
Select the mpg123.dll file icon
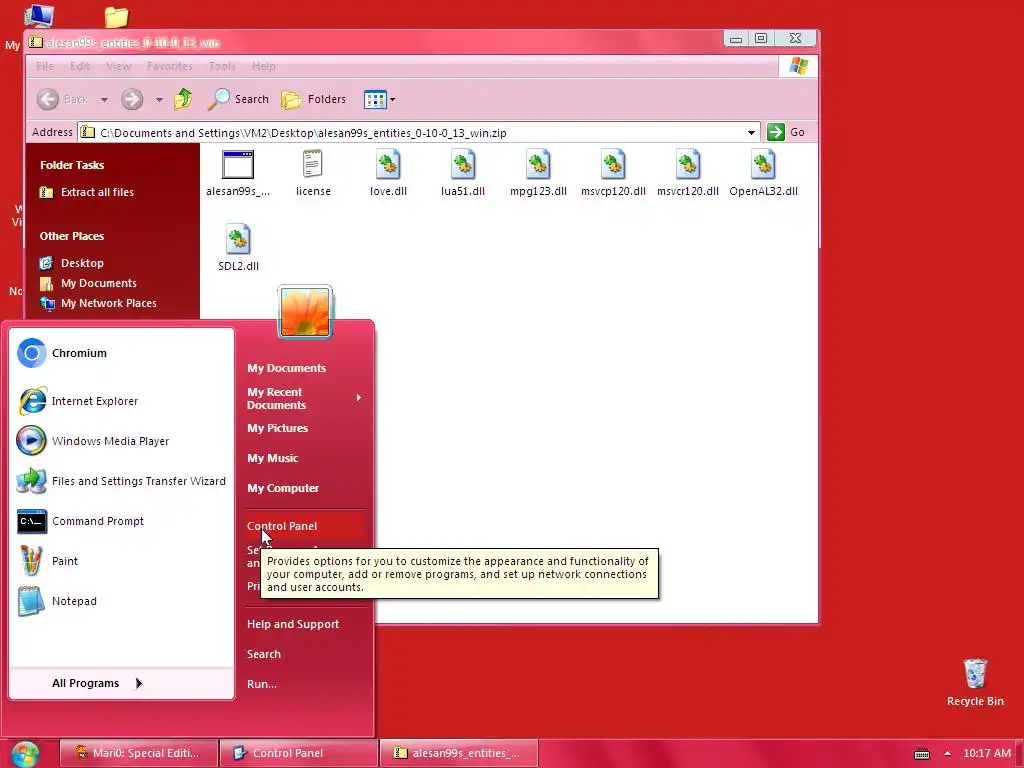click(538, 164)
